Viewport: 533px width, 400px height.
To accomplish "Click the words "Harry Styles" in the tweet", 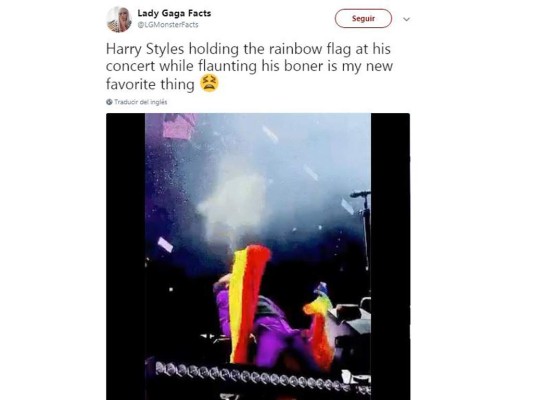I will pyautogui.click(x=145, y=49).
